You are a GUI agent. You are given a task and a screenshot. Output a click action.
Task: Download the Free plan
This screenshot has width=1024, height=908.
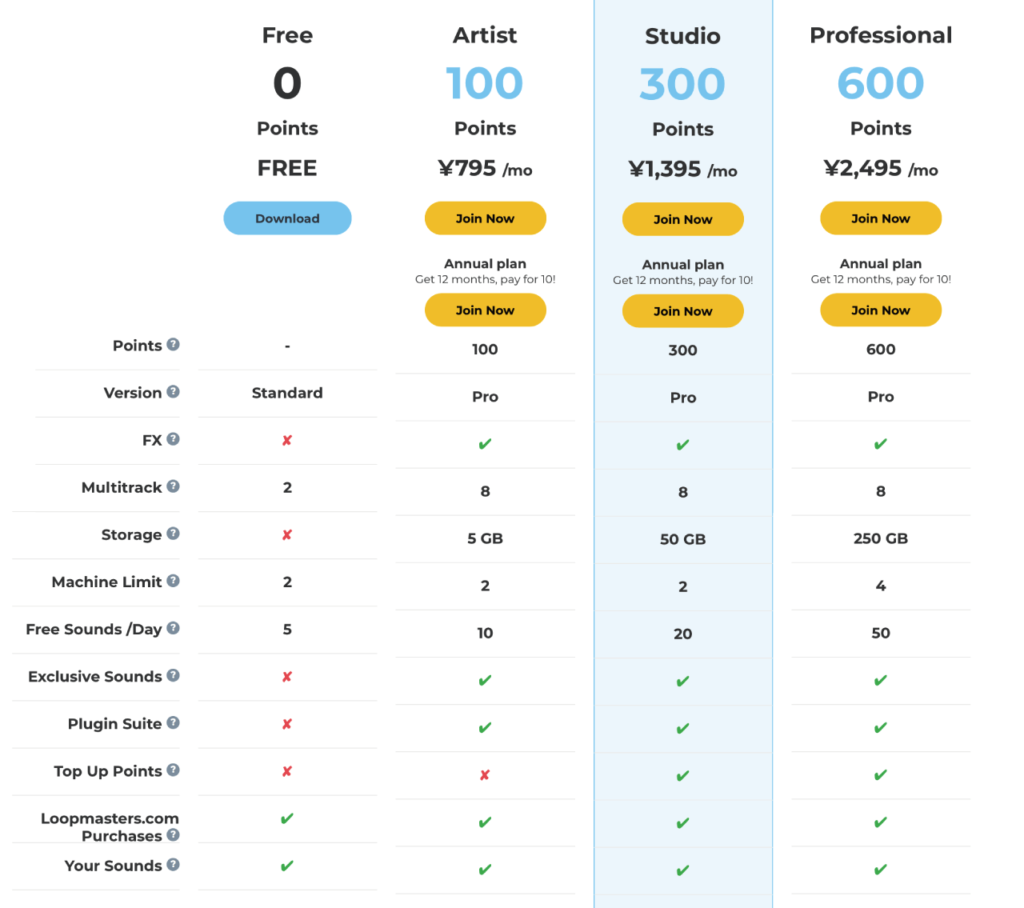click(287, 218)
